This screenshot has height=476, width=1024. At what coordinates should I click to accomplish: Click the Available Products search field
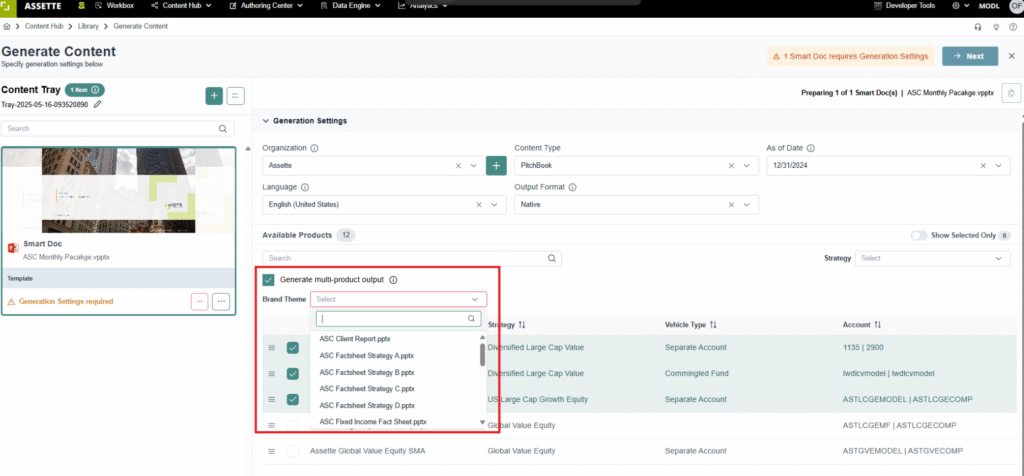(411, 258)
